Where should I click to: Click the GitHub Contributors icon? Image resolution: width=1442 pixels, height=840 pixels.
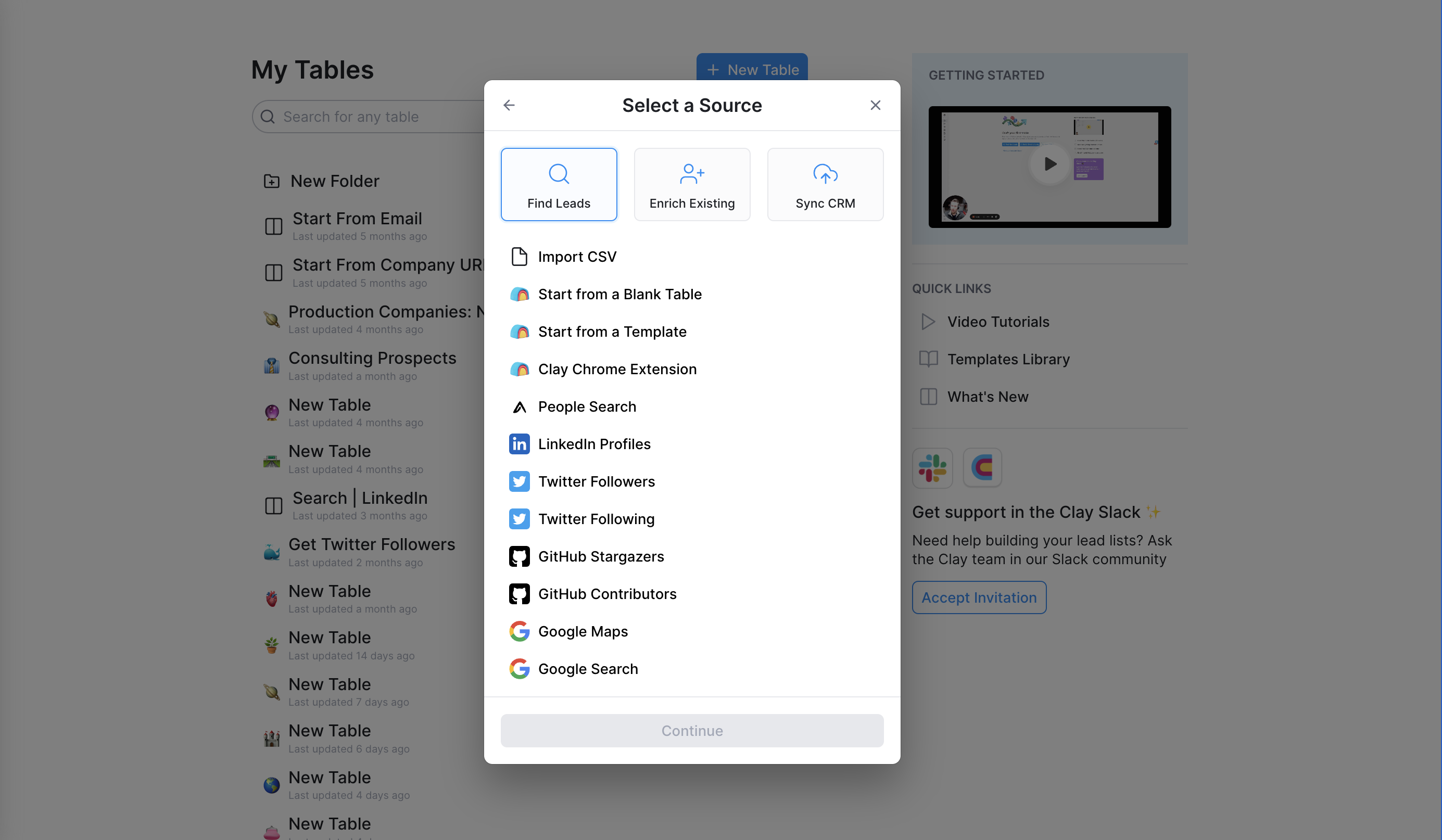point(519,594)
